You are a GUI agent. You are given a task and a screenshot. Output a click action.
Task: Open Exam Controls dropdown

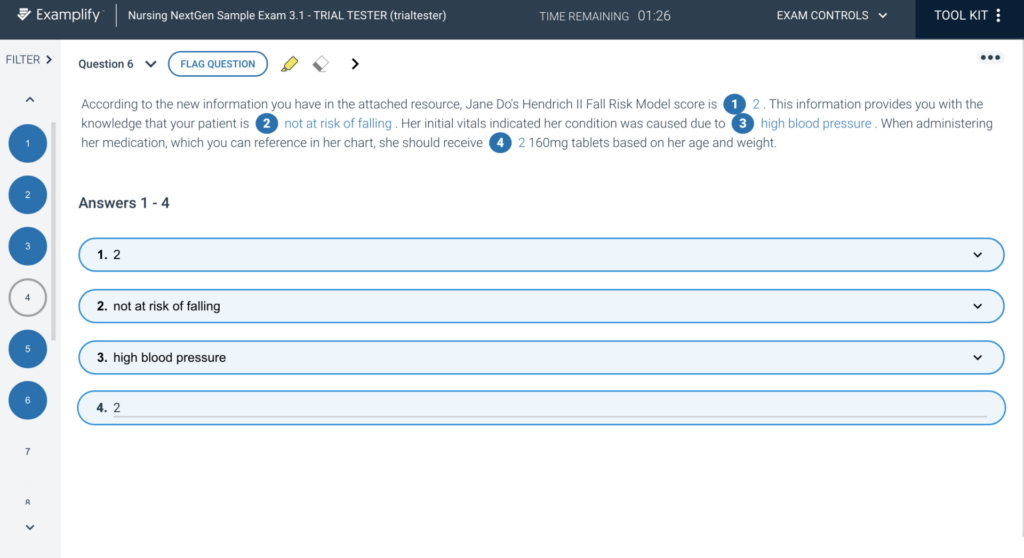832,16
